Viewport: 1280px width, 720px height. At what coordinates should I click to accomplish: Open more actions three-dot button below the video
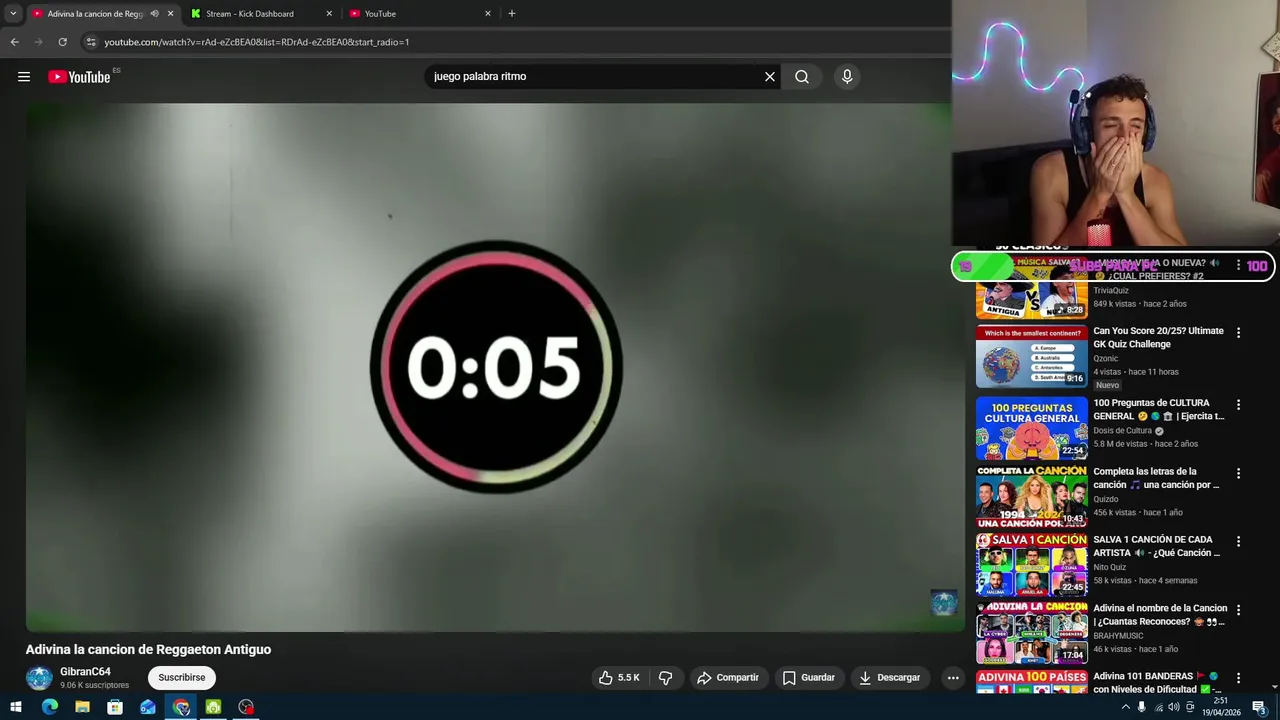[953, 678]
